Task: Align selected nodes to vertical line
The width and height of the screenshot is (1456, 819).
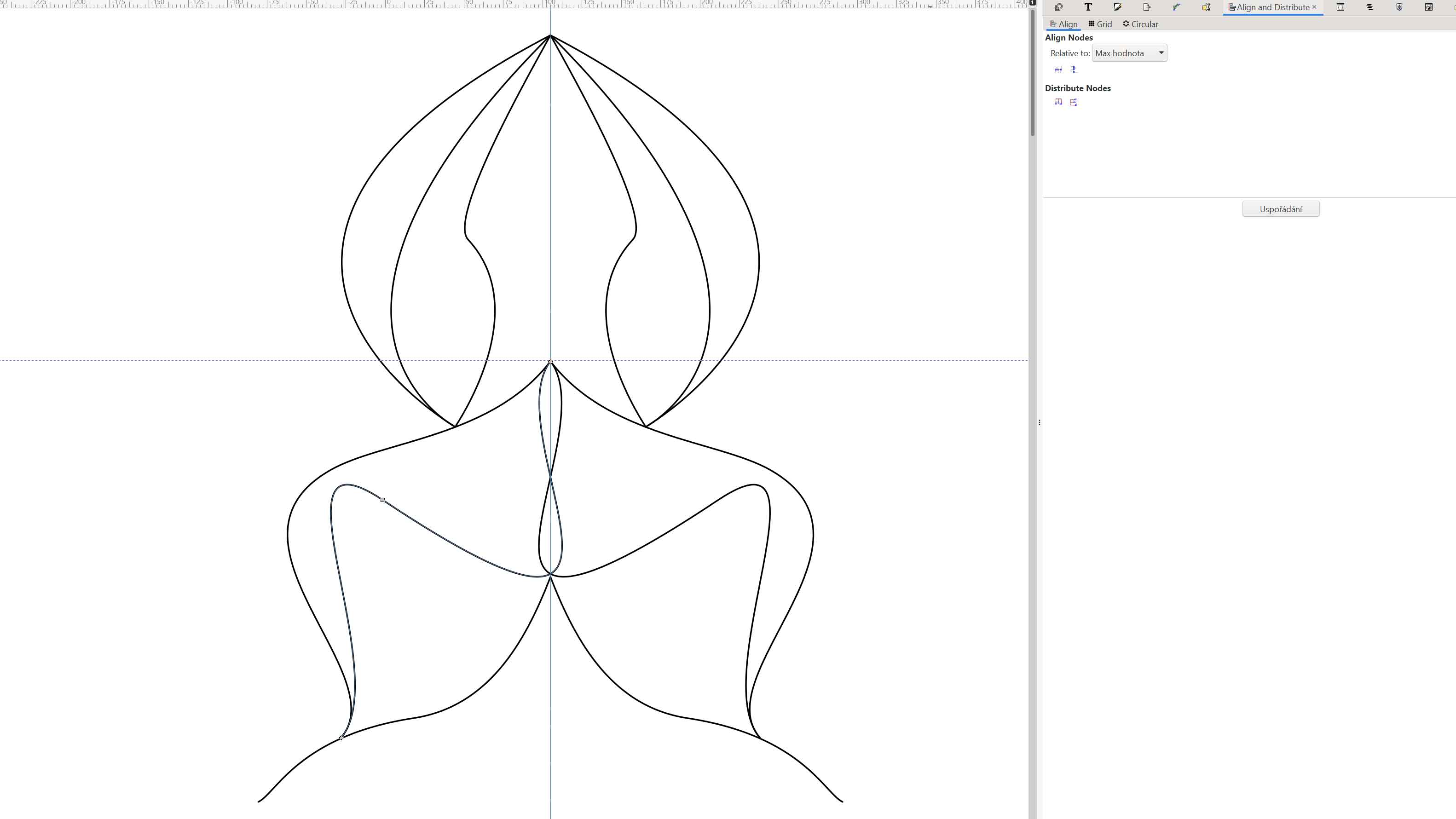Action: coord(1073,69)
